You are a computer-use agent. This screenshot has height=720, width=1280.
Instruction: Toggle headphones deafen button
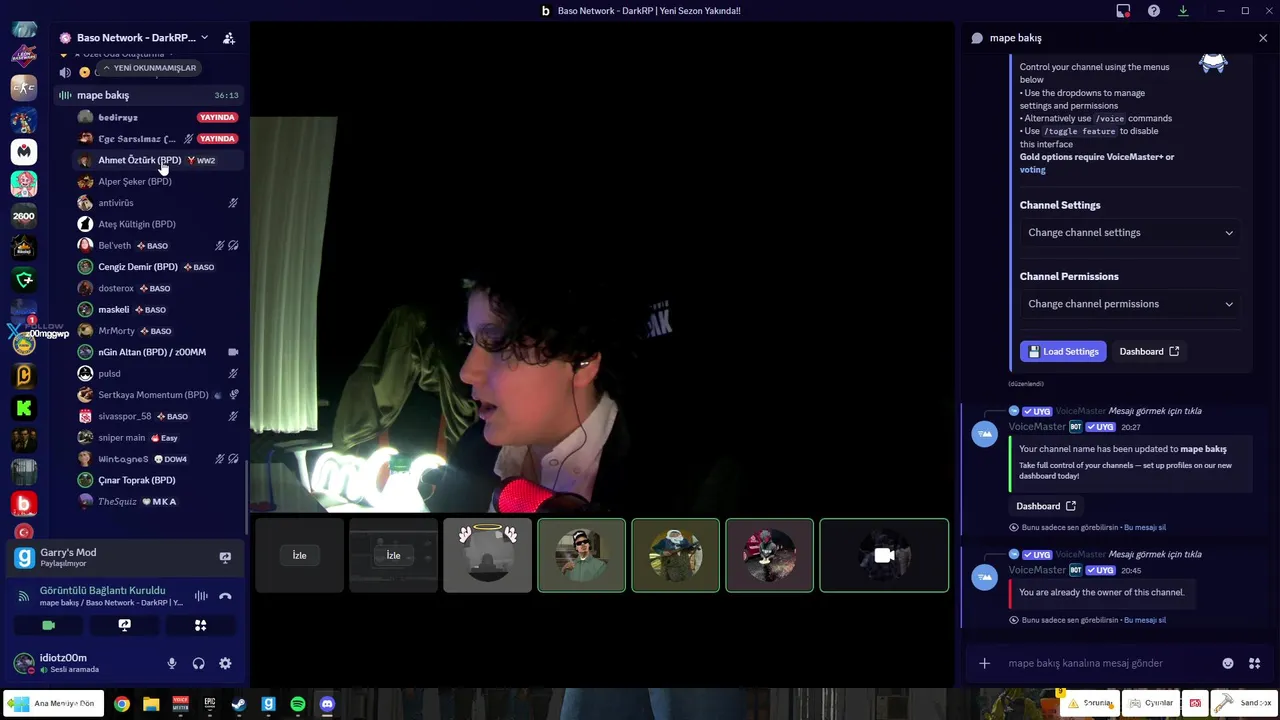(198, 663)
